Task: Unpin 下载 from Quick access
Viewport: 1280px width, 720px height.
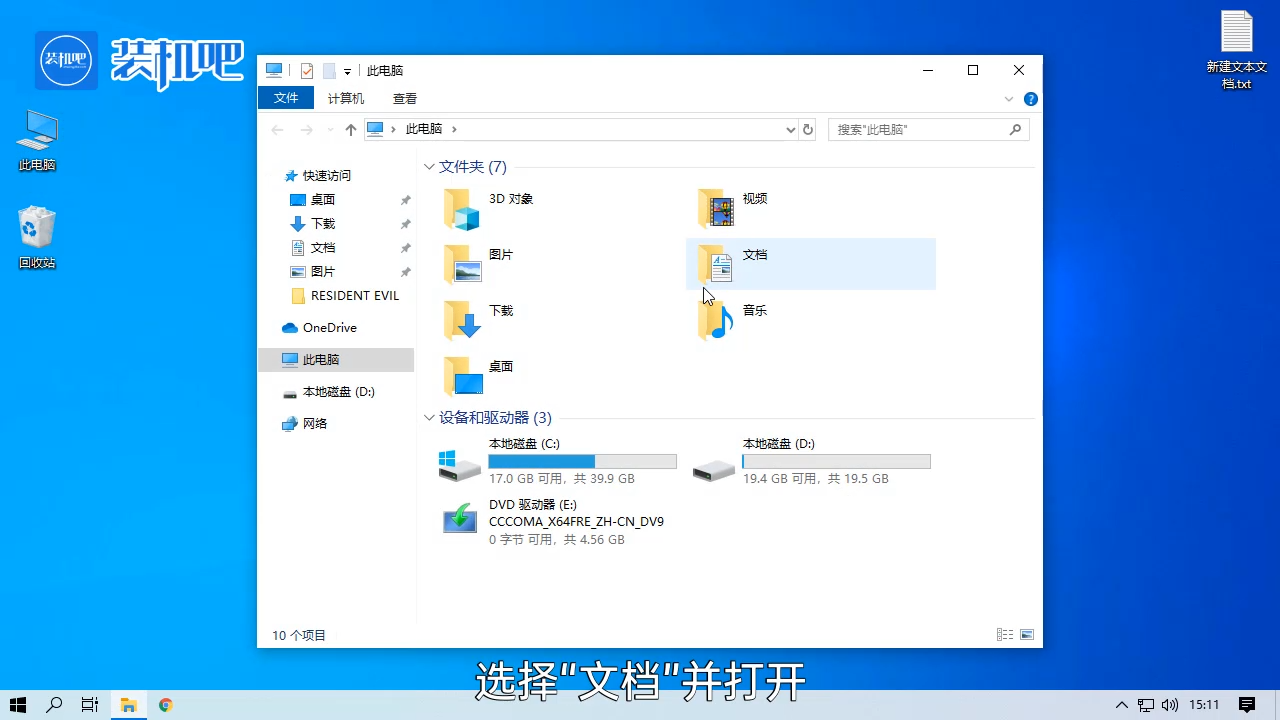Action: tap(406, 223)
